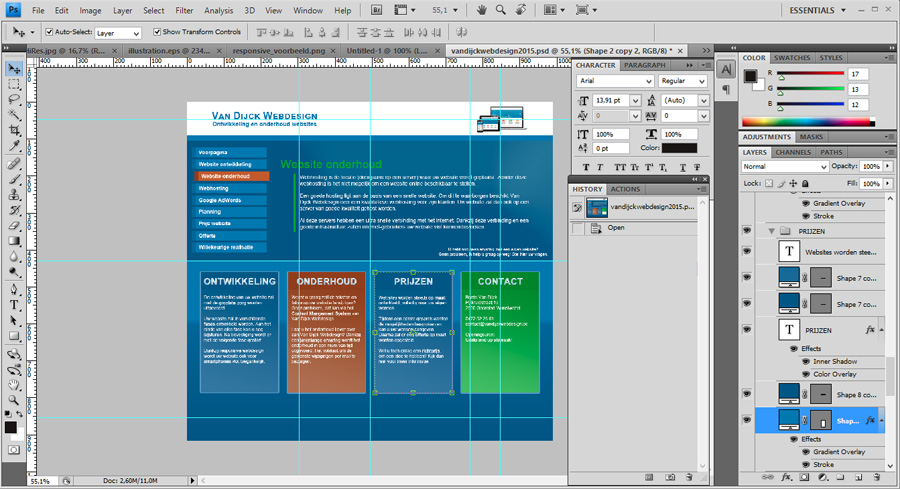Click the vandijckwebdesign2015 history snapshot thumbnail
The height and width of the screenshot is (489, 900).
pos(597,207)
